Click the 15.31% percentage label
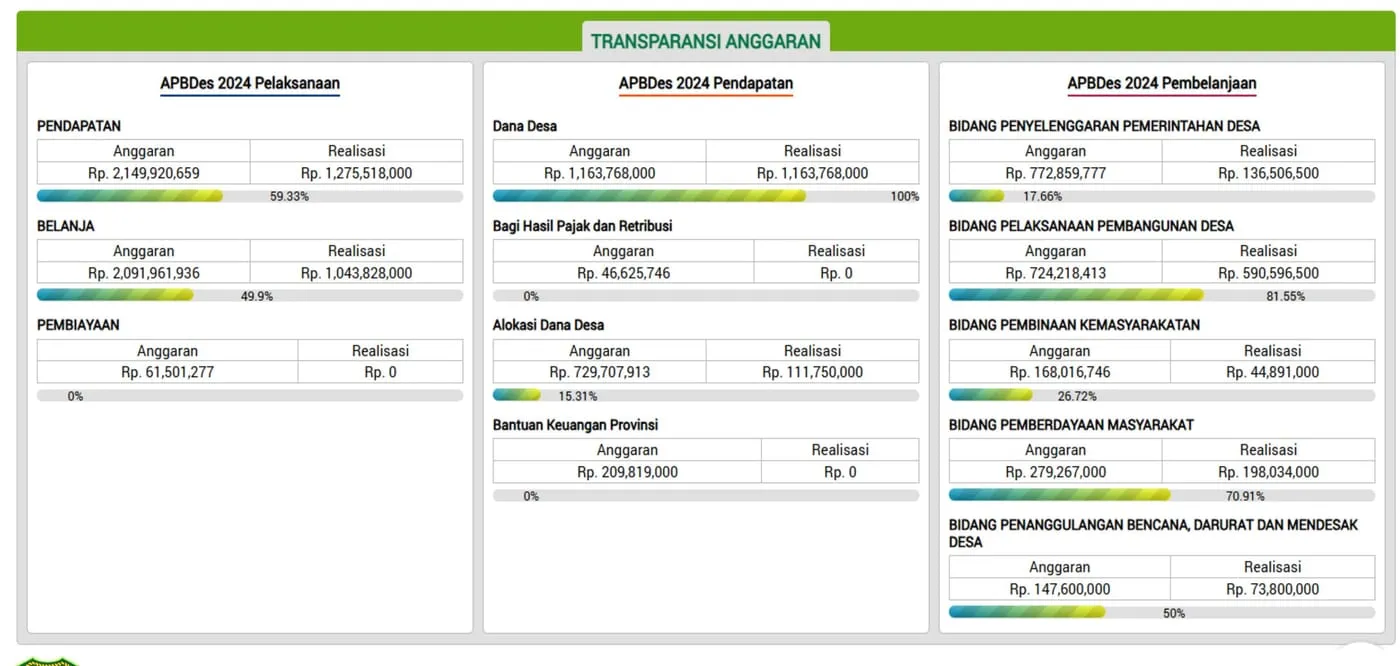This screenshot has width=1400, height=666. pyautogui.click(x=577, y=396)
